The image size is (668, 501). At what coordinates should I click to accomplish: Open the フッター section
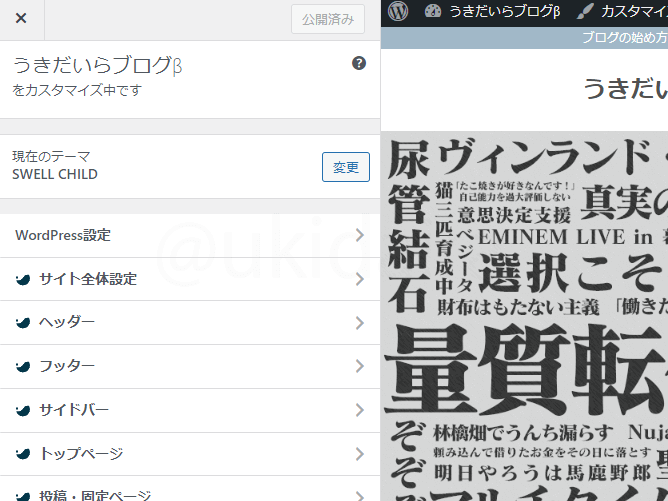tap(190, 366)
